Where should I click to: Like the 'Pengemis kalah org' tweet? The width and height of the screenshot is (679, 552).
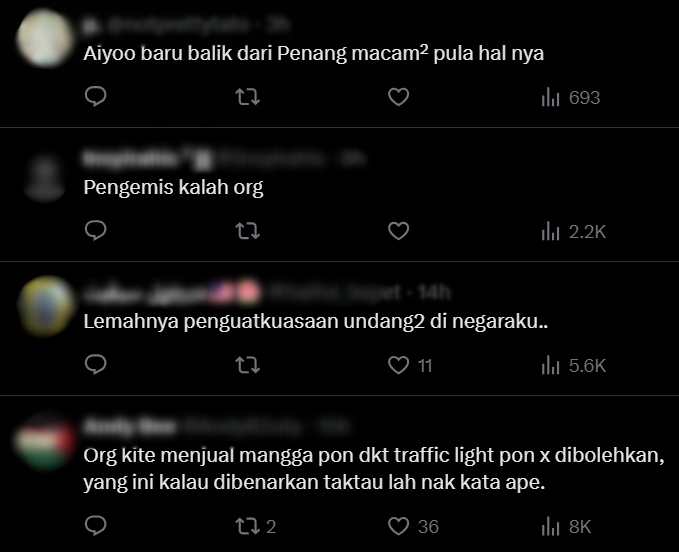click(x=398, y=231)
